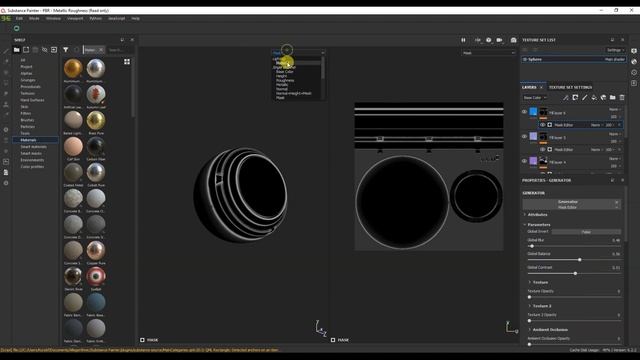Select Environments shelf category

[32, 160]
